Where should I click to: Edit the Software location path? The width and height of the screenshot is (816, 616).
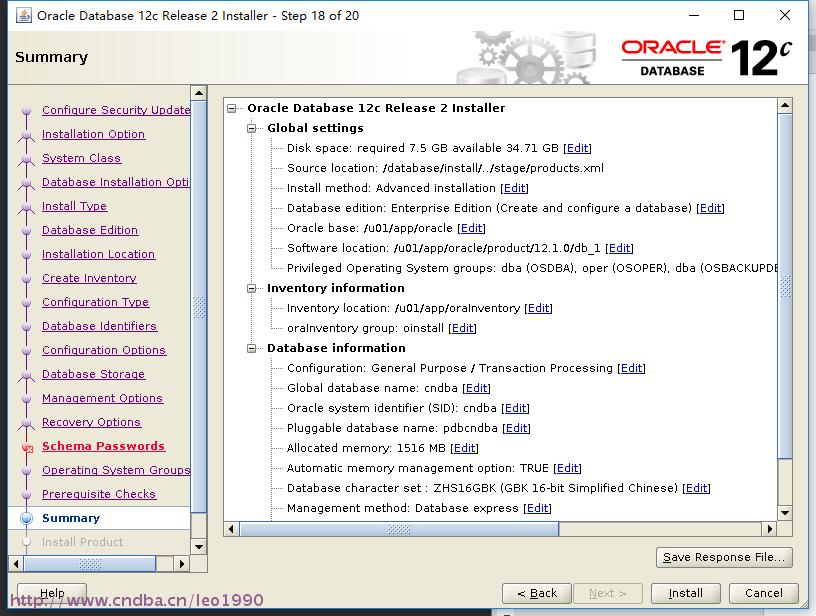[x=619, y=248]
